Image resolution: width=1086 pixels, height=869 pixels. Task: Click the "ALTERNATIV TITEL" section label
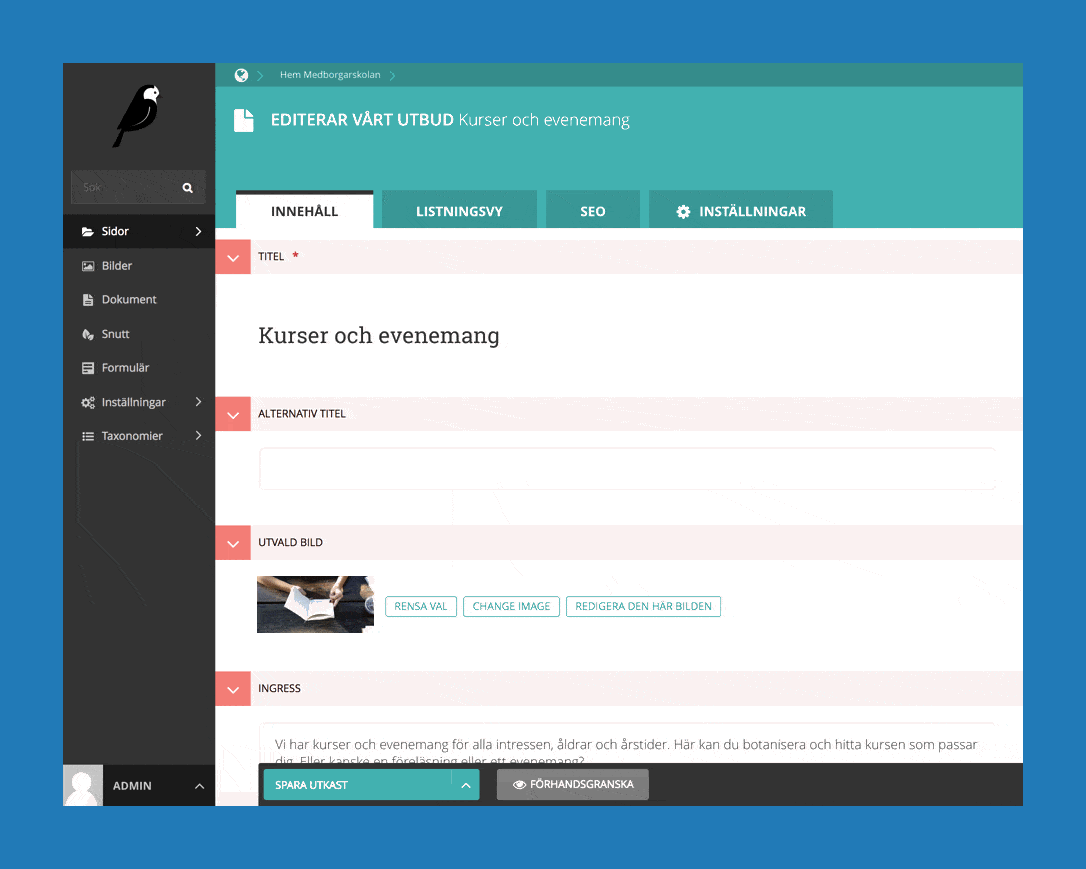click(302, 414)
